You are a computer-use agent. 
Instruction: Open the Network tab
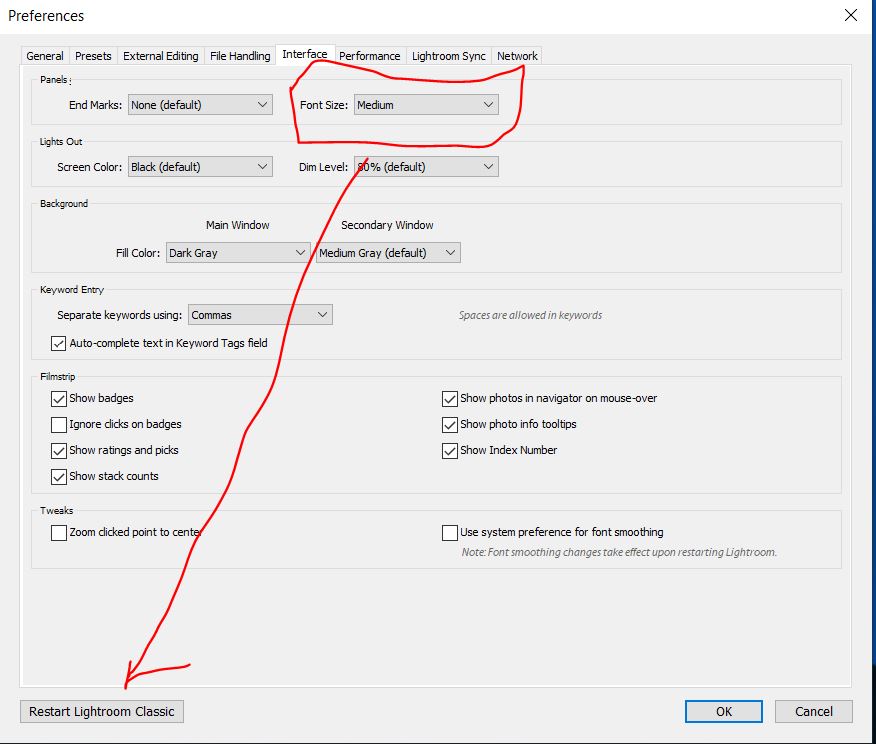point(517,56)
